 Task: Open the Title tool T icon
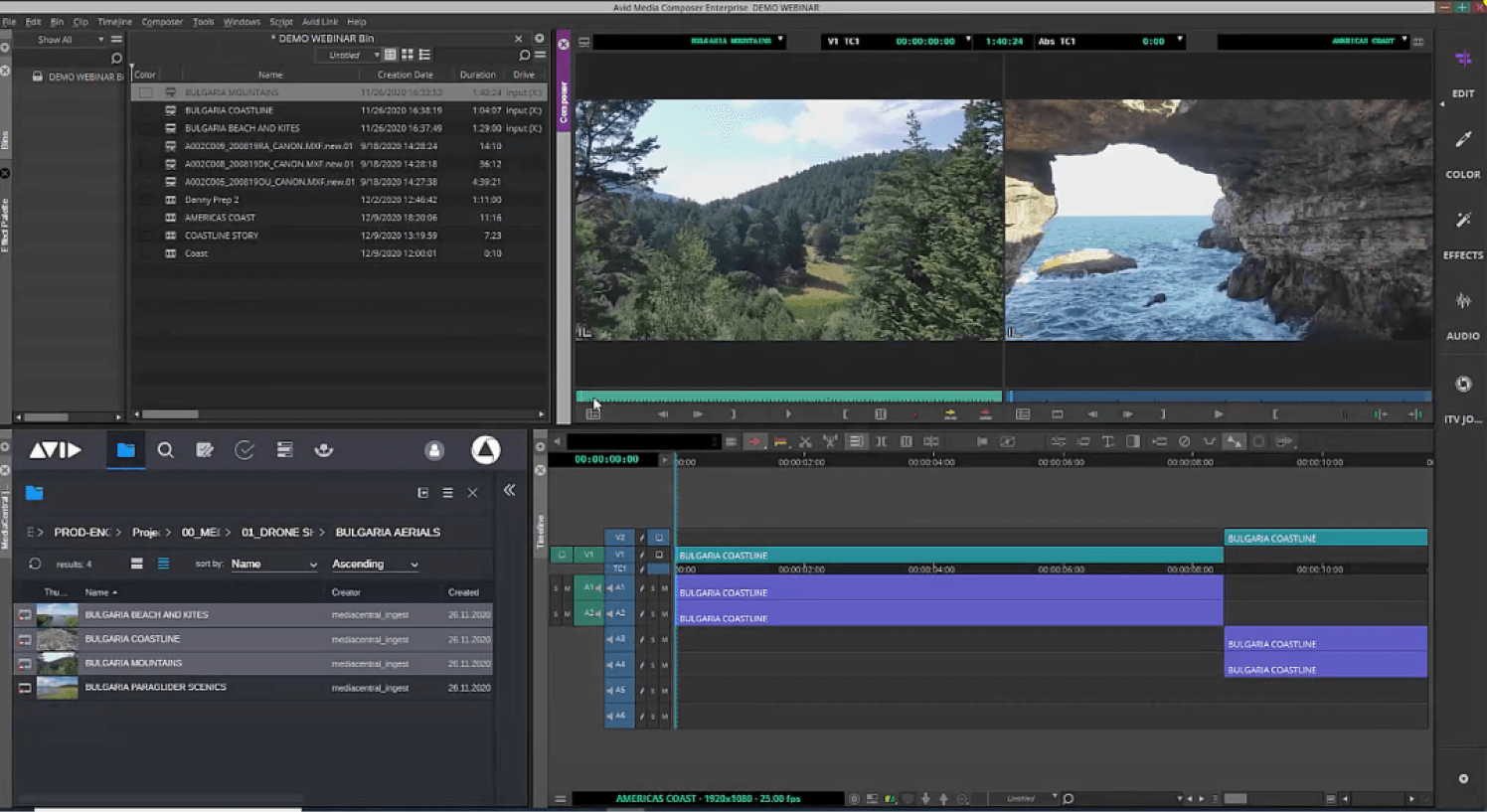(x=1108, y=441)
